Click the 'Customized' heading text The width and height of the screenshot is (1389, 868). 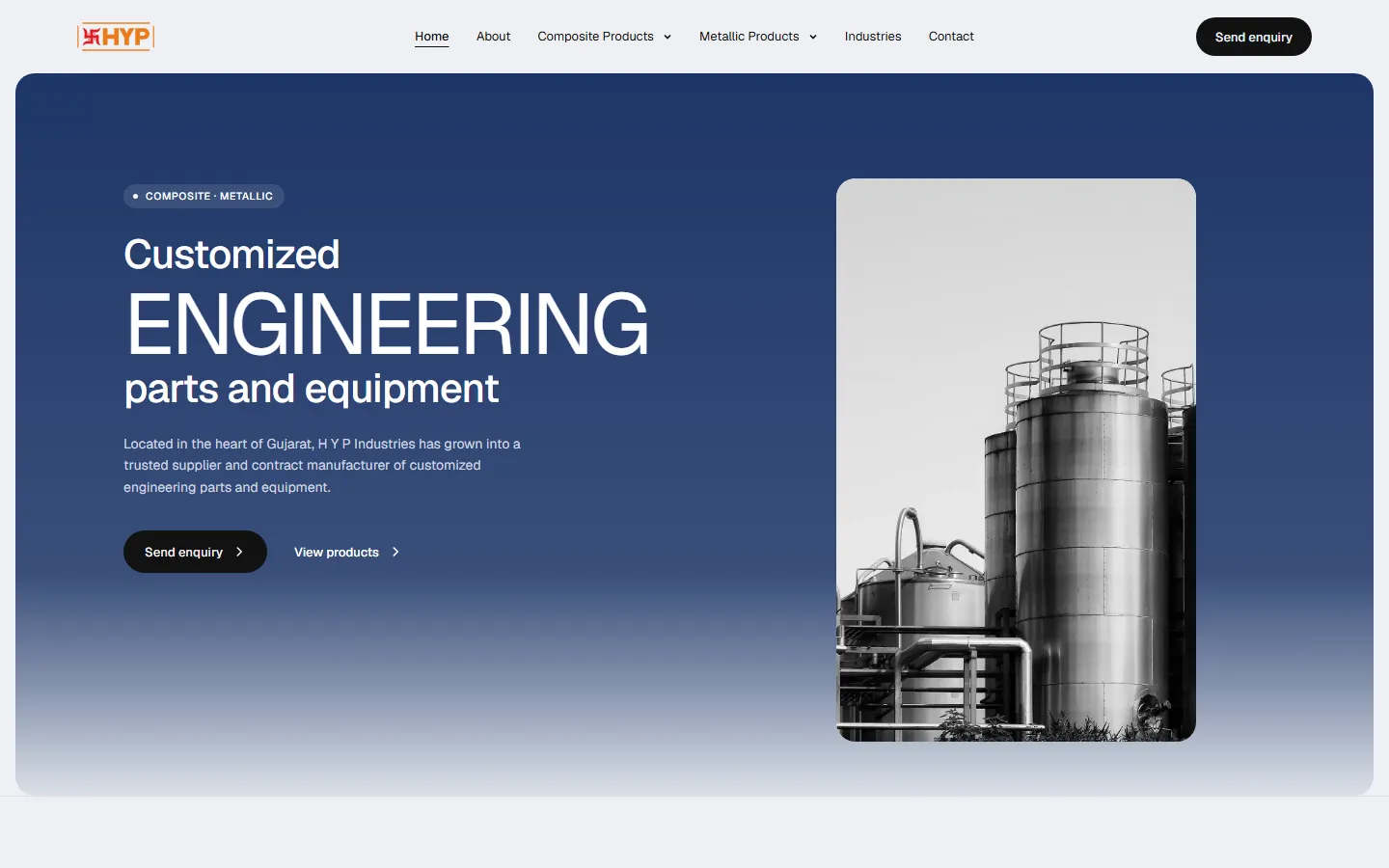(x=231, y=255)
